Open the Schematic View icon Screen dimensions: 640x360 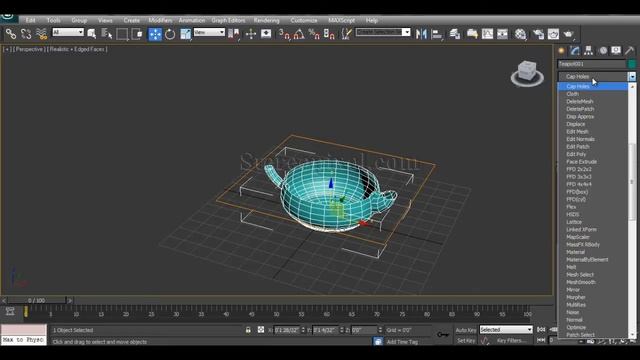click(502, 34)
